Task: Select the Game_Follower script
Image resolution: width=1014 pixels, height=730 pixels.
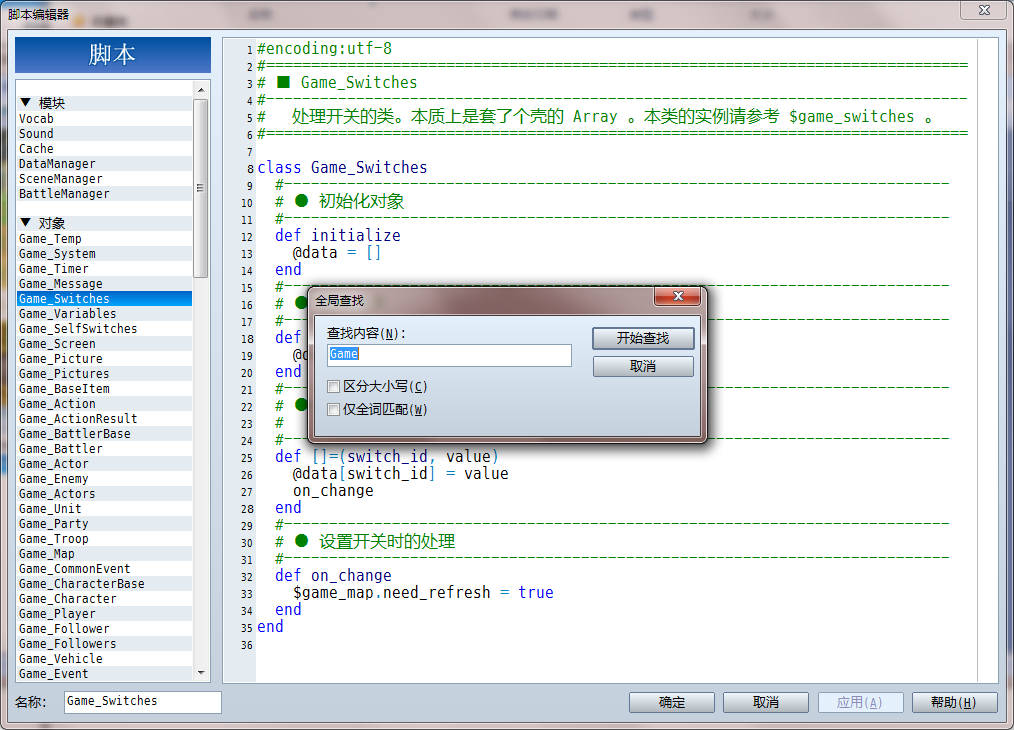Action: [x=105, y=629]
